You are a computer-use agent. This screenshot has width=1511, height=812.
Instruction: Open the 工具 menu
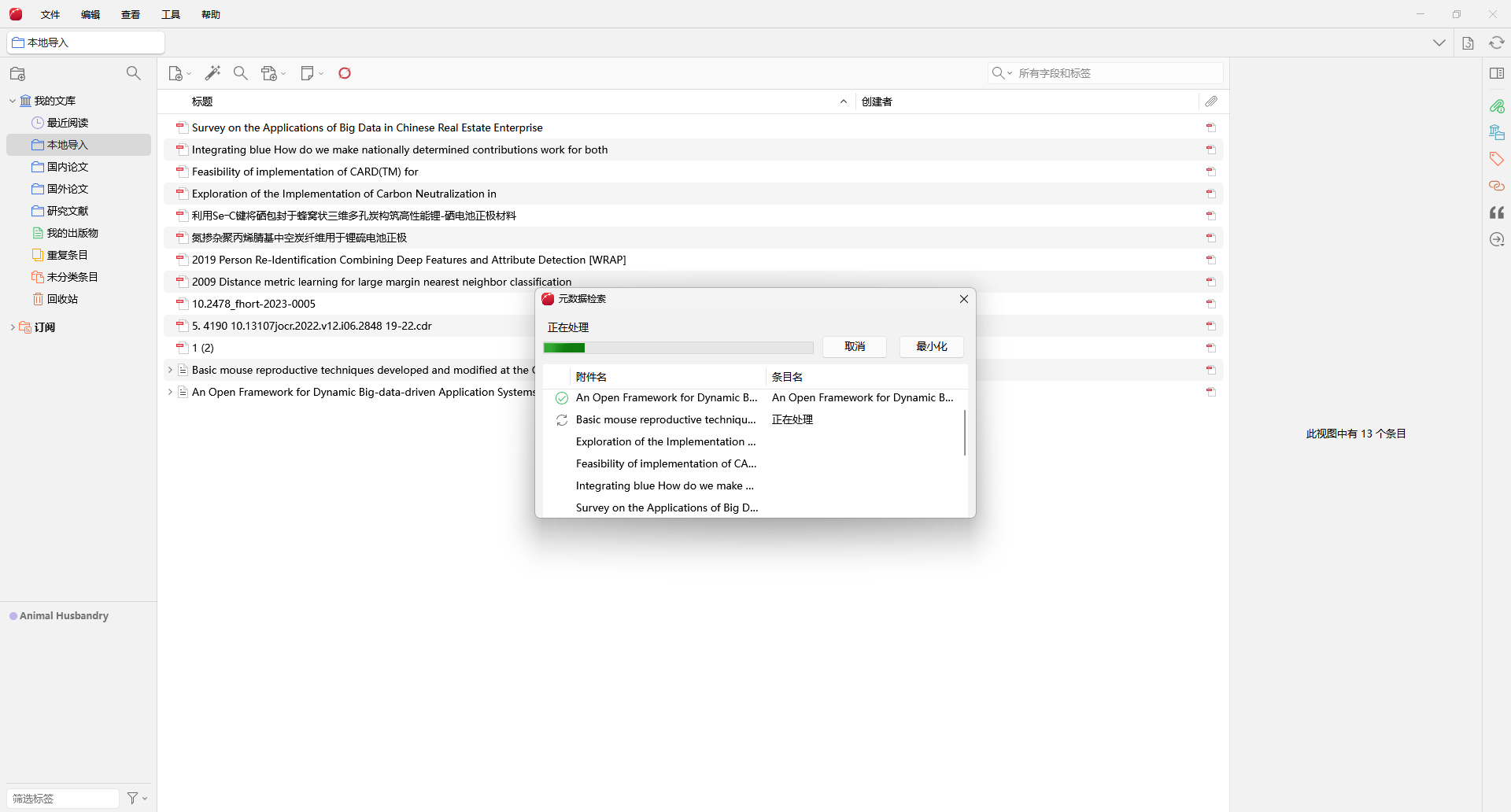[171, 14]
